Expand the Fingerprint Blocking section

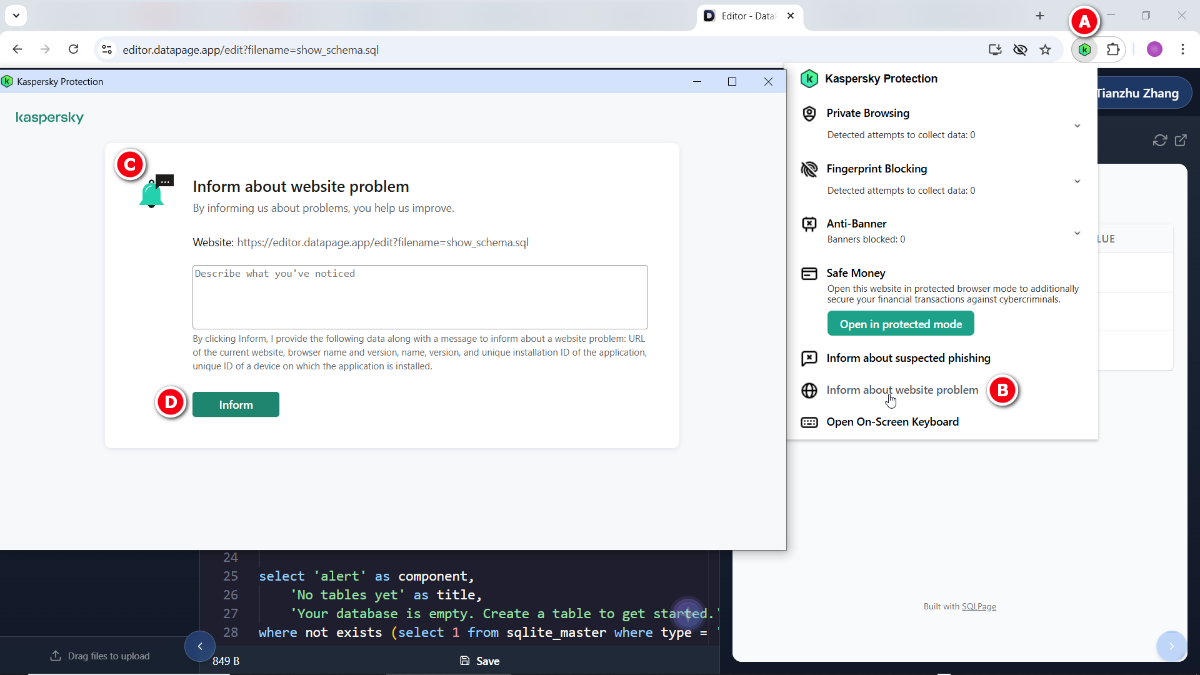click(x=1077, y=181)
